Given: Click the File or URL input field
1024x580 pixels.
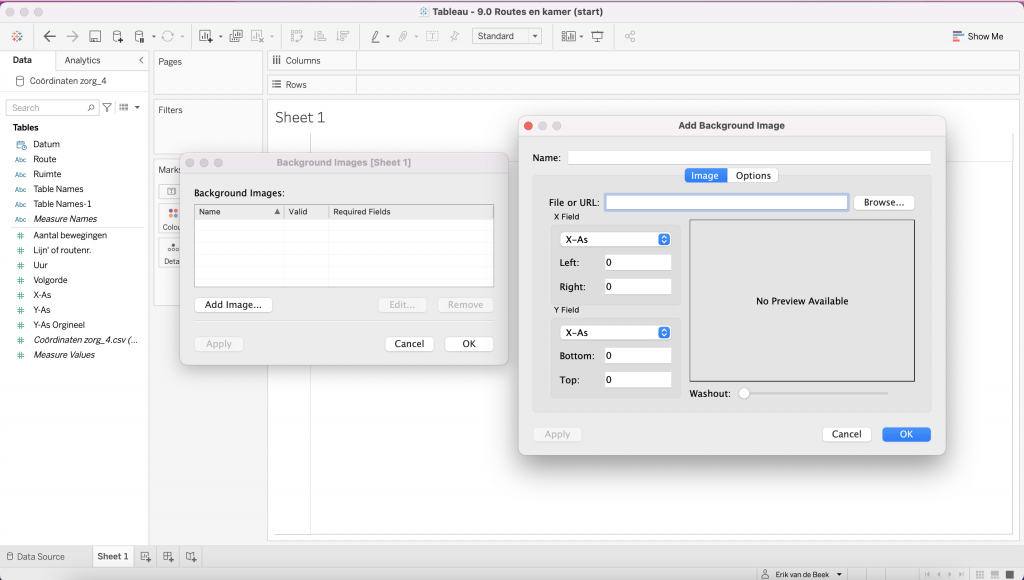Looking at the screenshot, I should [x=726, y=202].
